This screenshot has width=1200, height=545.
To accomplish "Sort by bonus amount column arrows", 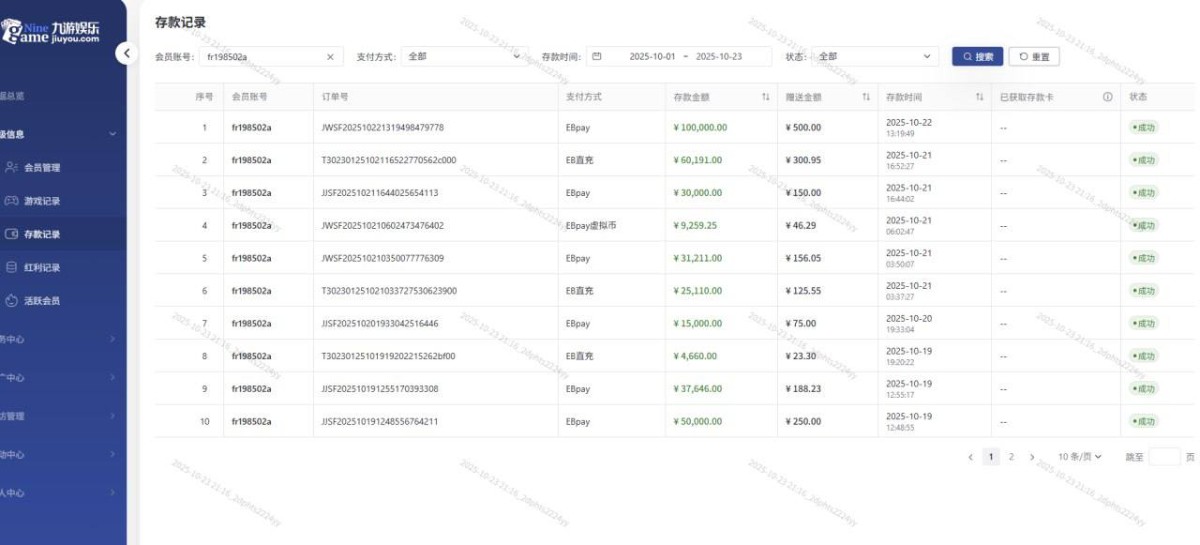I will tap(866, 97).
